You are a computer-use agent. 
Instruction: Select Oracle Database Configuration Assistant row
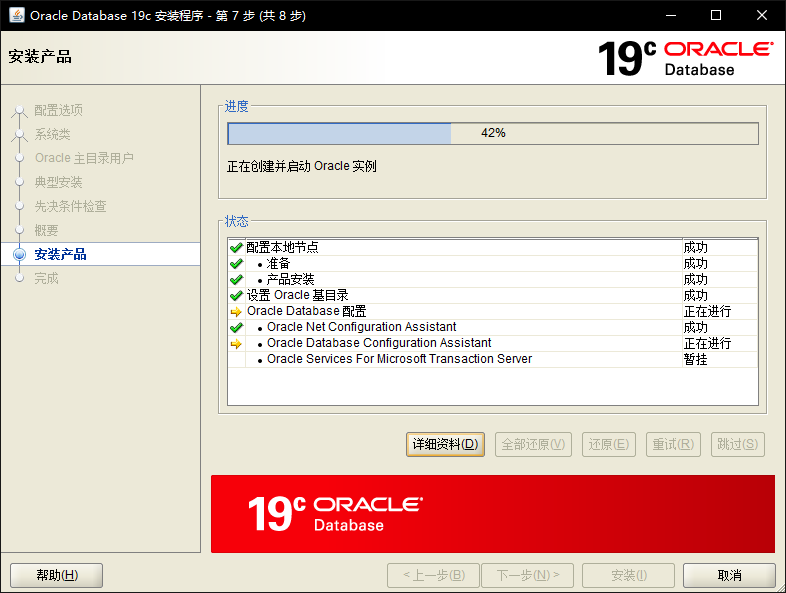click(x=493, y=344)
